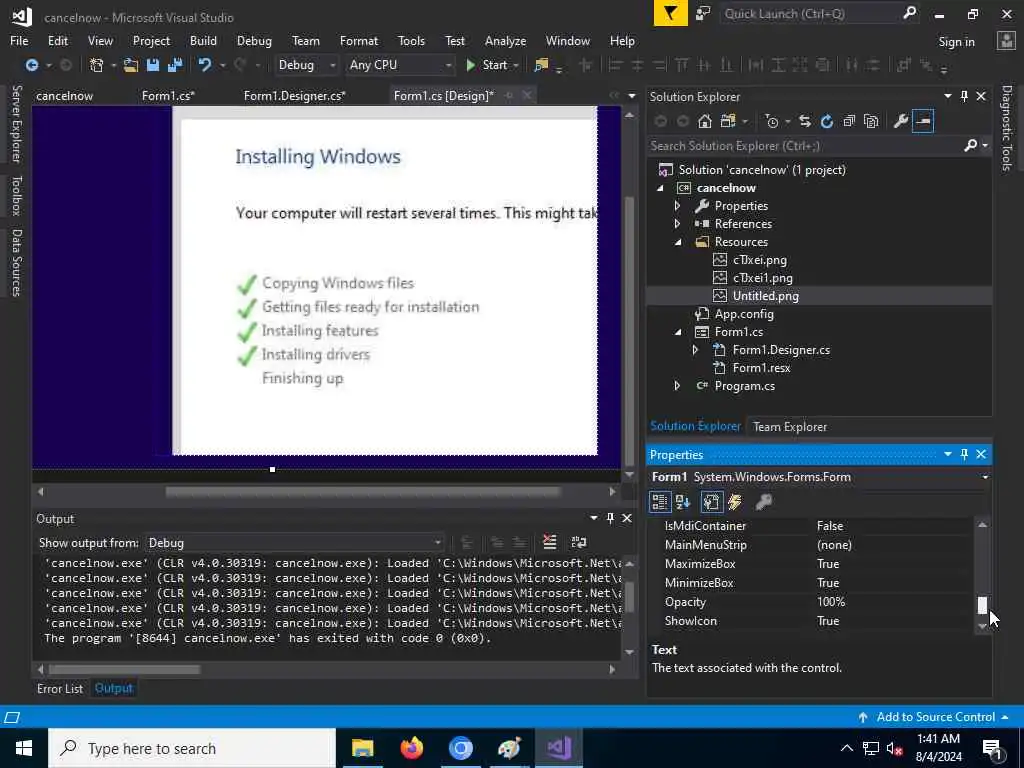Image resolution: width=1024 pixels, height=768 pixels.
Task: Pin the Form1.cs [Design] tab
Action: point(509,95)
